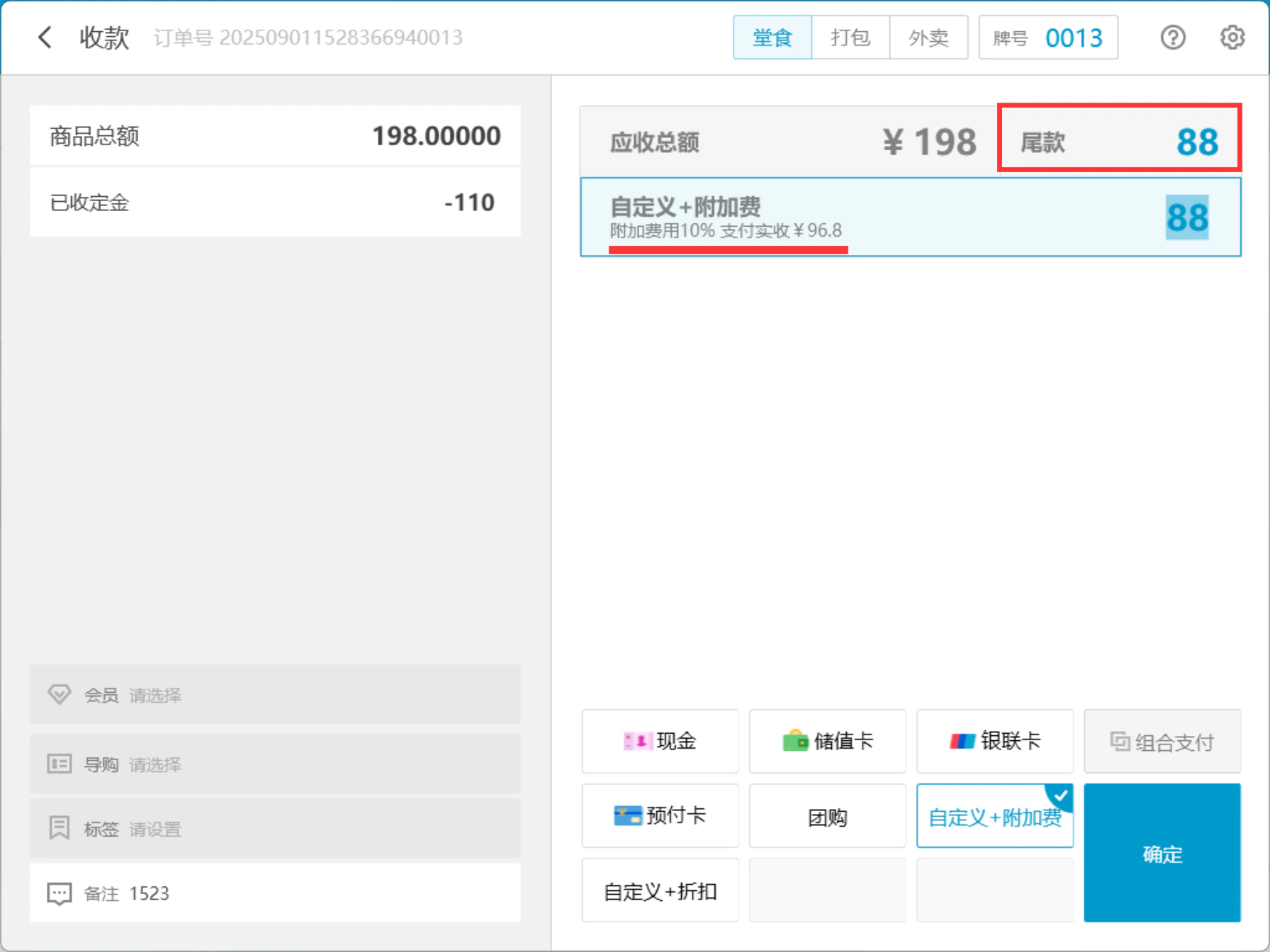
Task: Click the 备注 comment bubble icon
Action: [x=60, y=894]
